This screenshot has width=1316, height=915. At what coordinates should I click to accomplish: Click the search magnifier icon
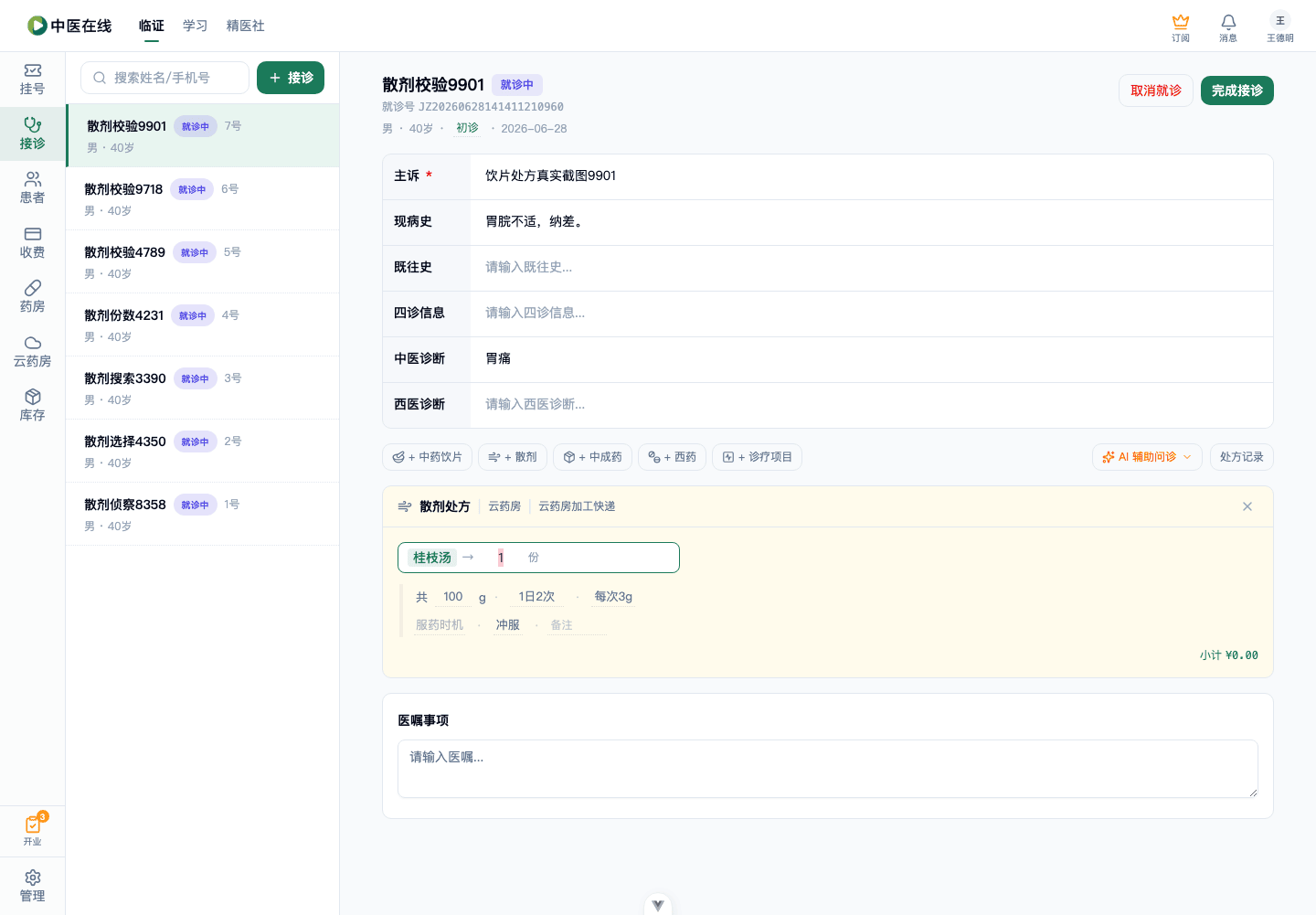point(100,78)
